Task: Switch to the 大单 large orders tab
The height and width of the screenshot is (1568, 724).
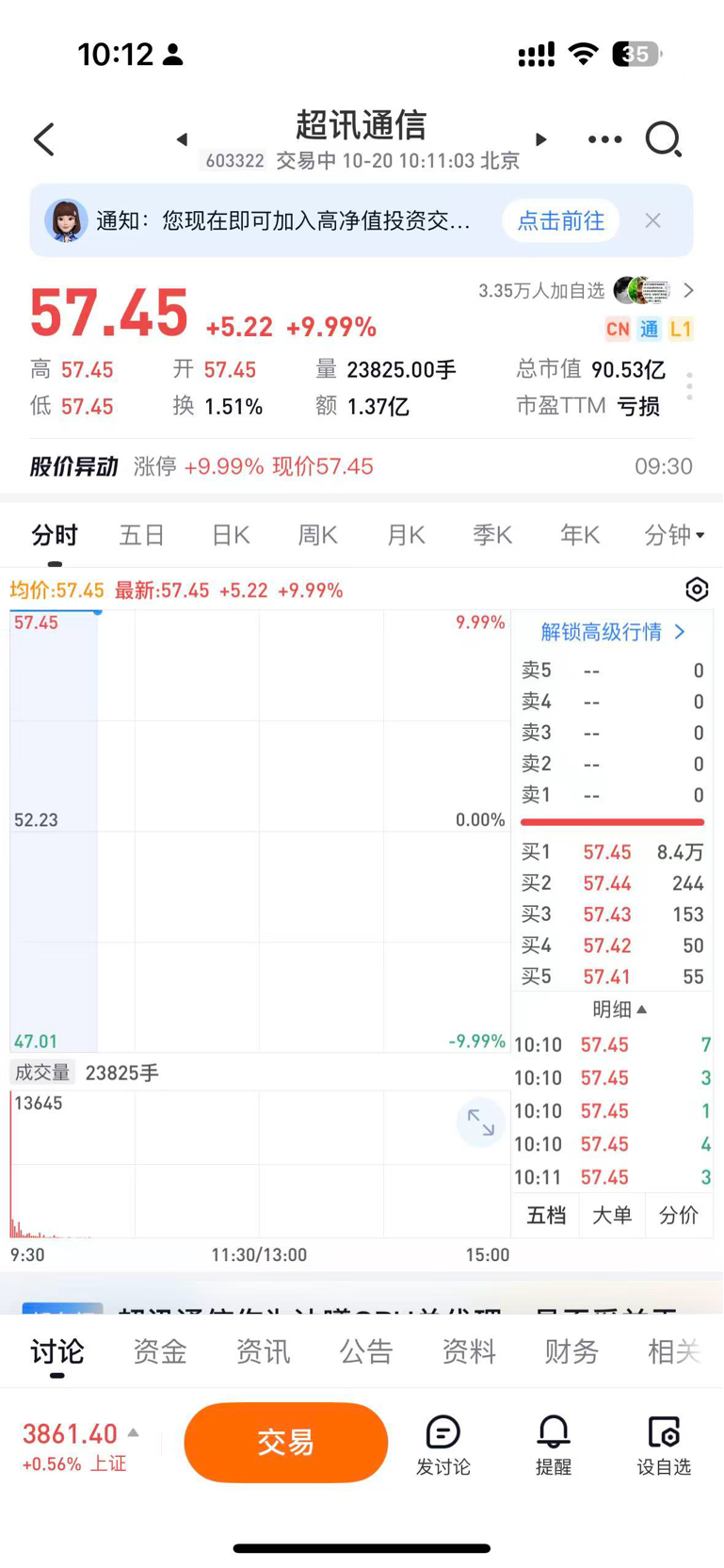Action: (x=612, y=1216)
